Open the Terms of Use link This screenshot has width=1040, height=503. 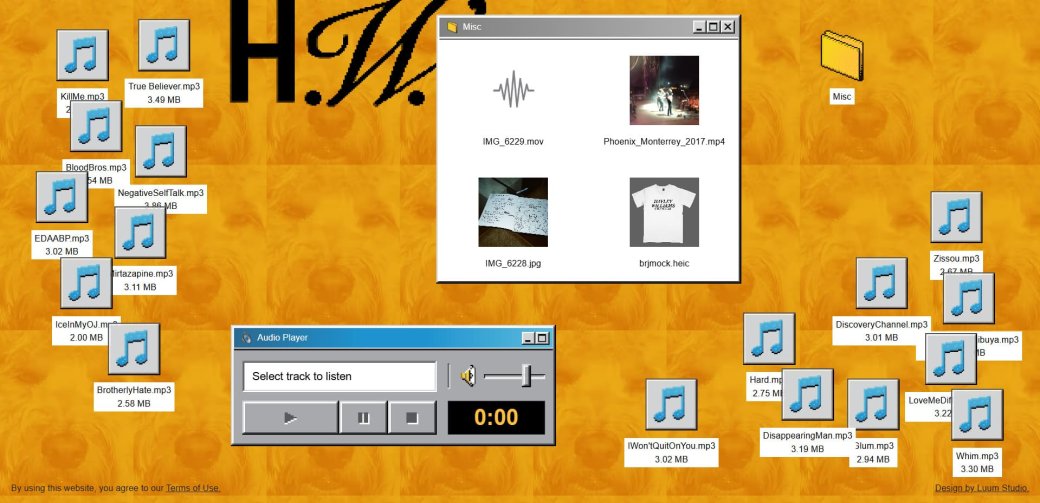point(193,488)
